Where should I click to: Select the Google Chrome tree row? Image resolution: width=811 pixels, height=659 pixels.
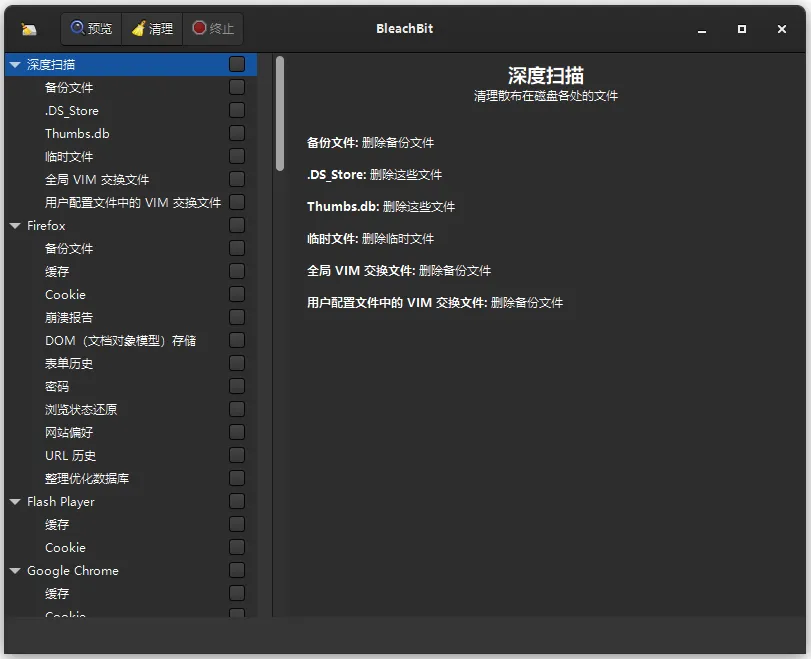pos(130,571)
